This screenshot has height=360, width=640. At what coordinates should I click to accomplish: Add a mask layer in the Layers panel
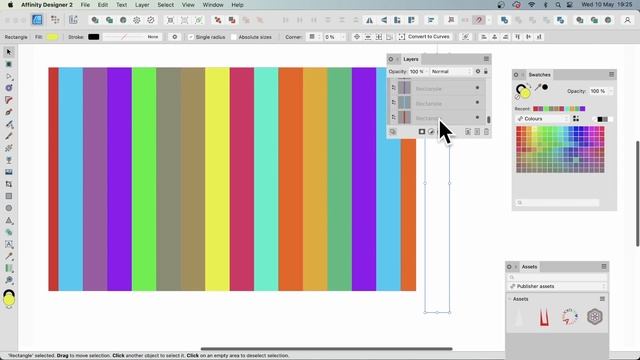(422, 131)
